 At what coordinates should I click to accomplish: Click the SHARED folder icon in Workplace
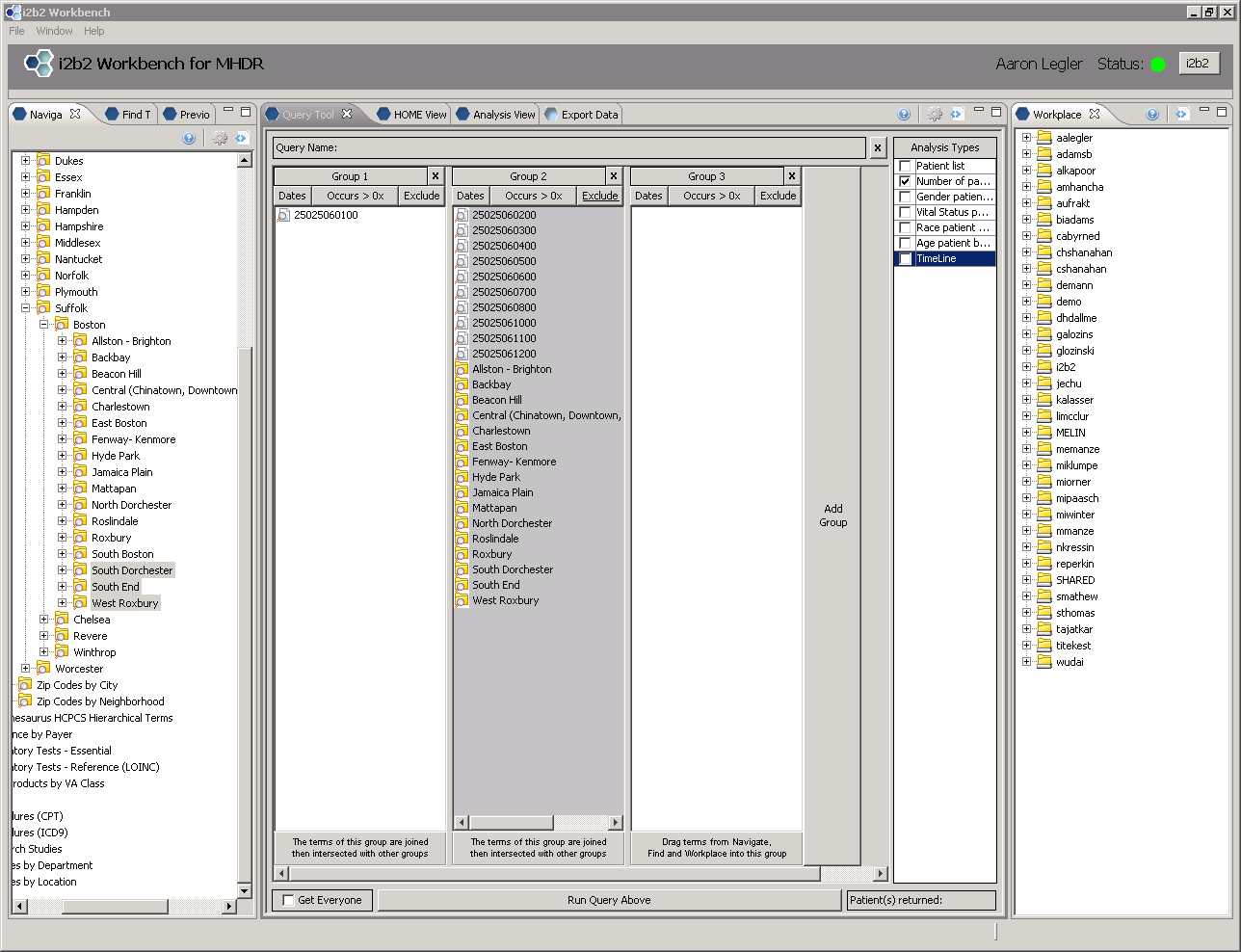1044,580
